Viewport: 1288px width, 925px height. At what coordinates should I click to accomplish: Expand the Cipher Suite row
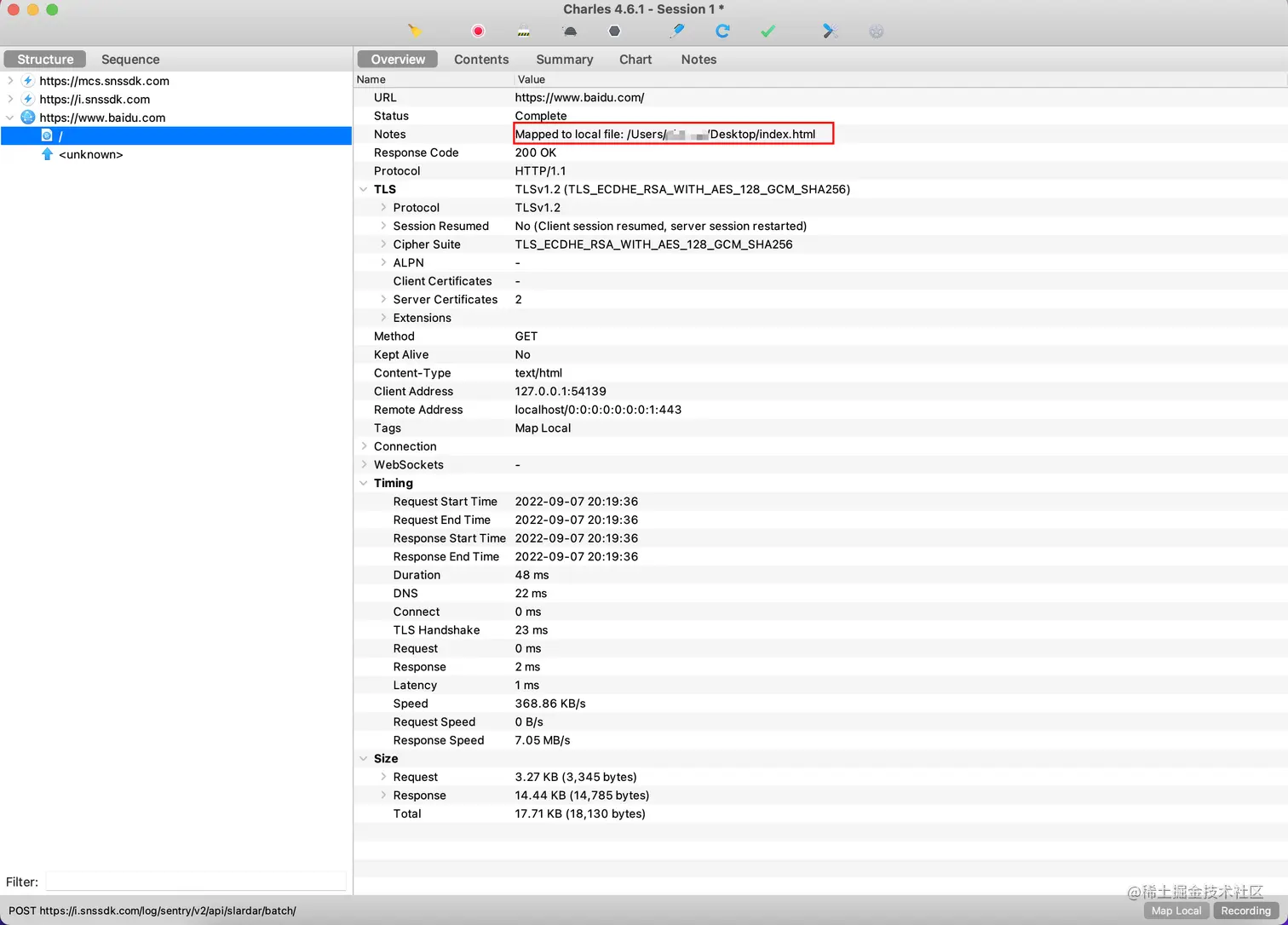[x=383, y=244]
